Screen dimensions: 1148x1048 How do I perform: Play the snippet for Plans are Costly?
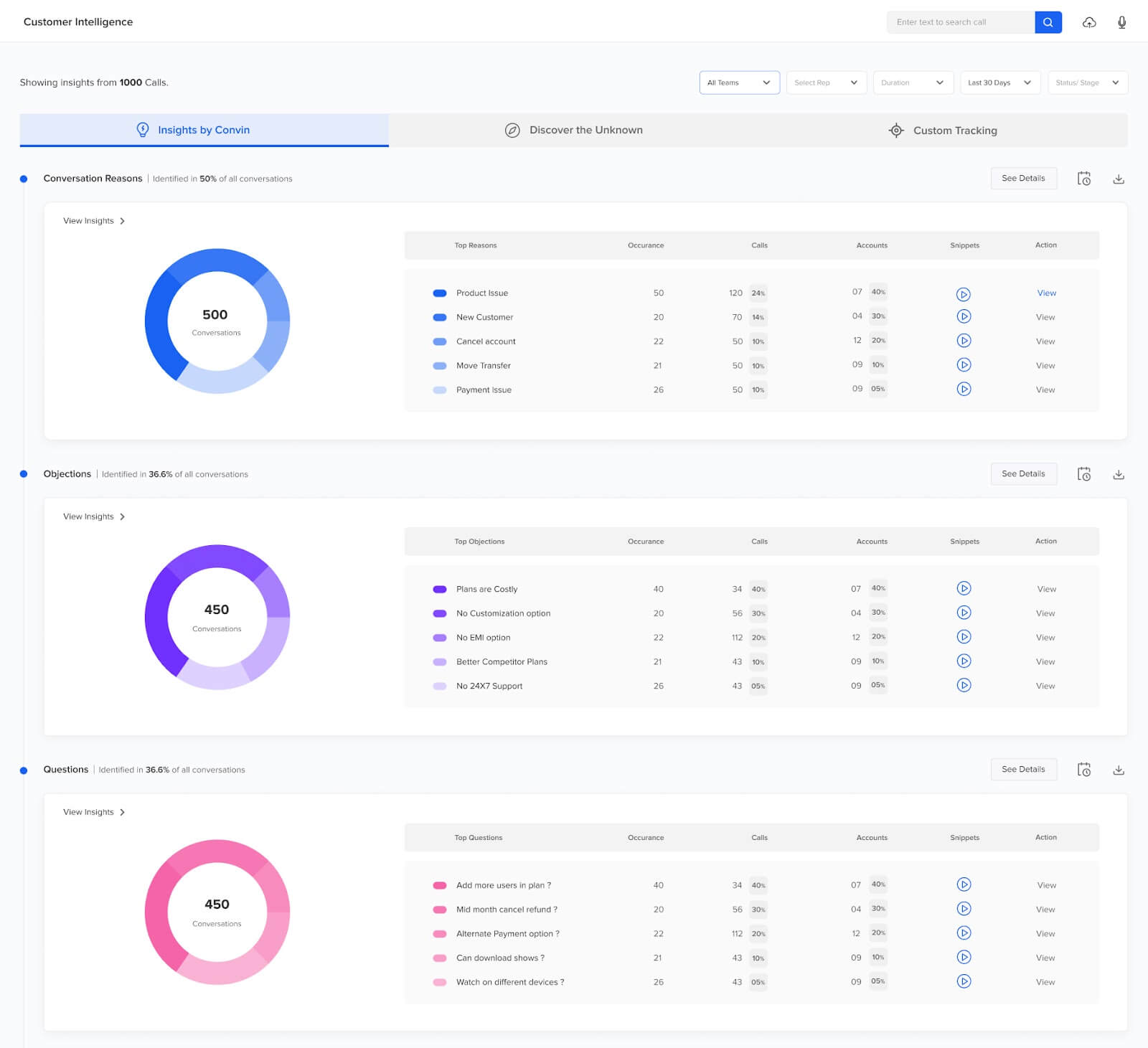pos(964,588)
